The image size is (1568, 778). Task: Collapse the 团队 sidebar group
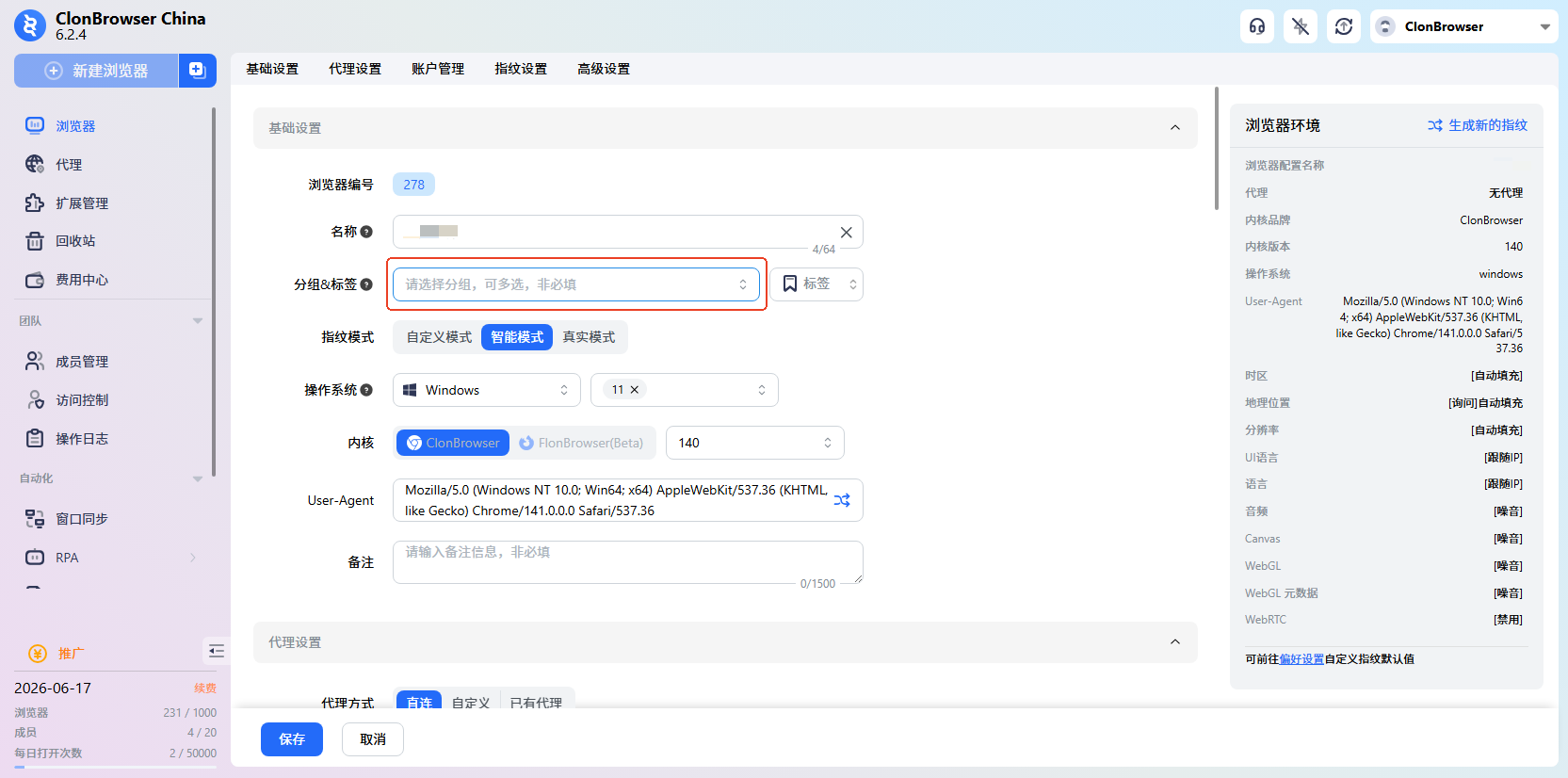(198, 321)
